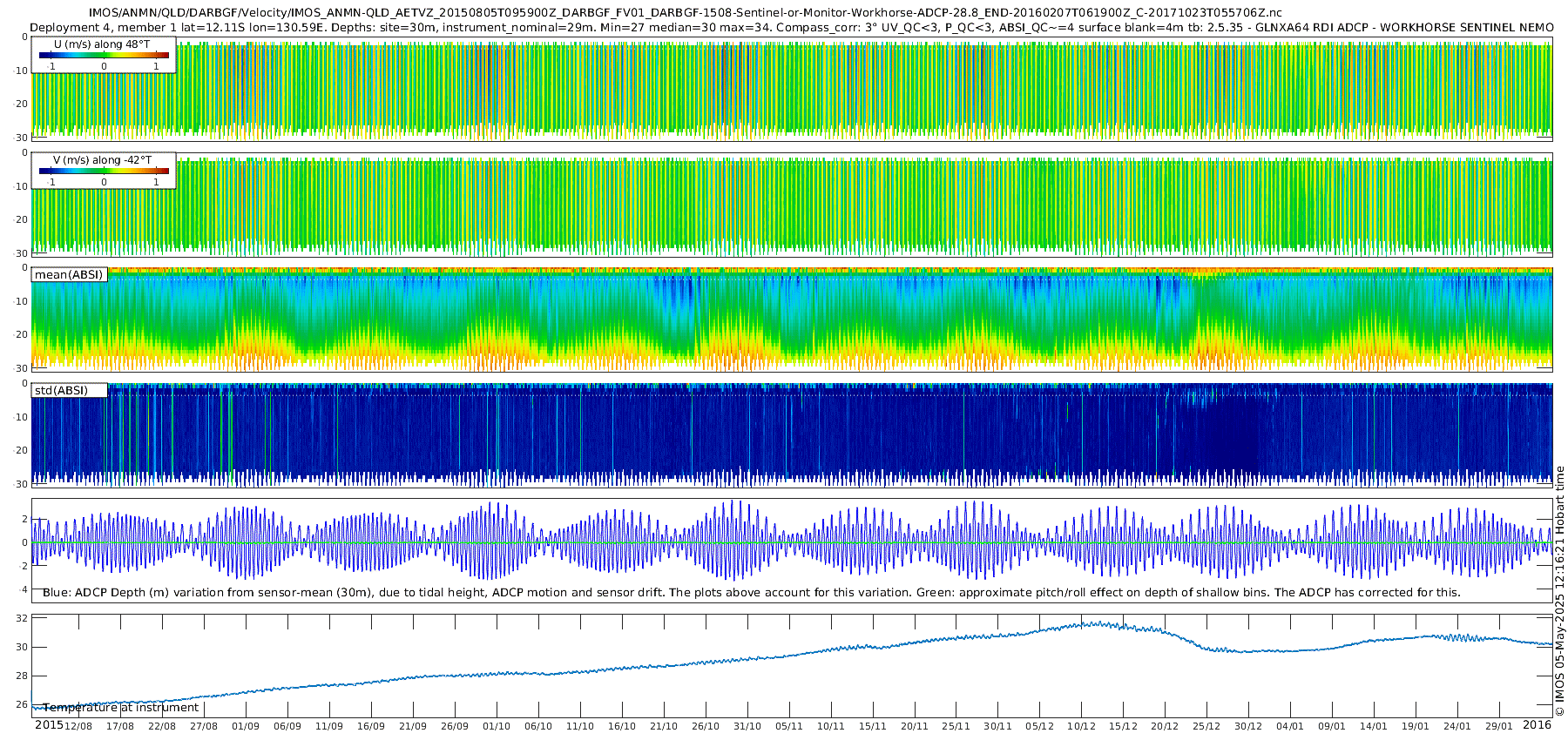Click the 'Temperature at instrument' label

(121, 708)
